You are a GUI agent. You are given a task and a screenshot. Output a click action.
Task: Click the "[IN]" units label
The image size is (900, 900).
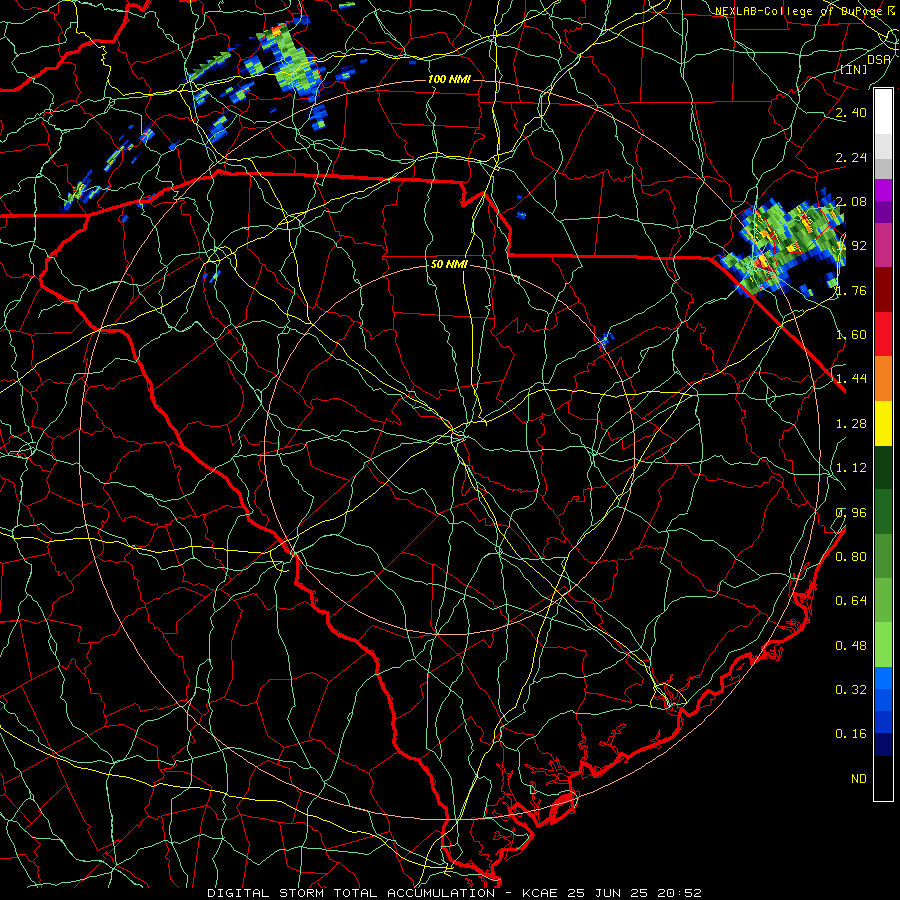click(854, 69)
